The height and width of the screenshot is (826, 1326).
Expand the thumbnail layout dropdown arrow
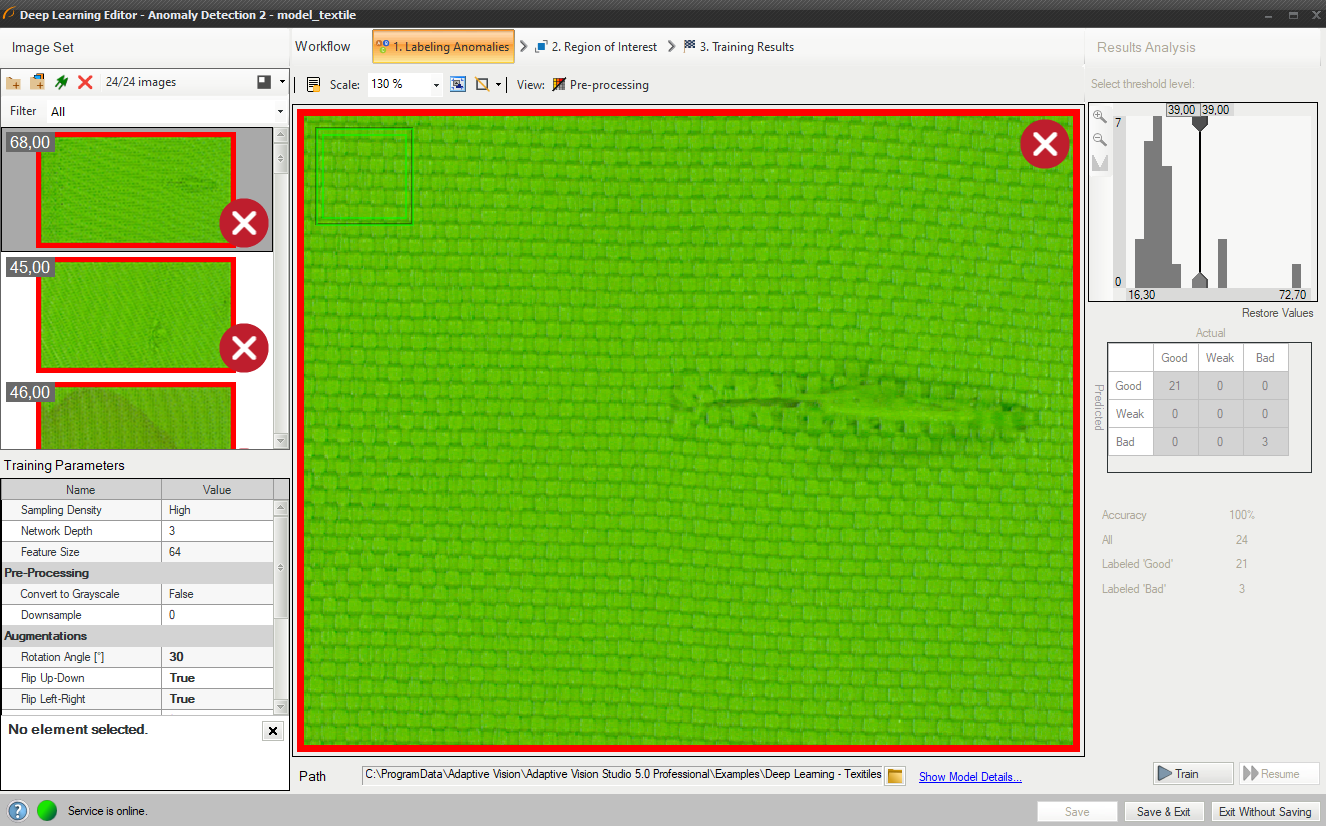(x=282, y=83)
